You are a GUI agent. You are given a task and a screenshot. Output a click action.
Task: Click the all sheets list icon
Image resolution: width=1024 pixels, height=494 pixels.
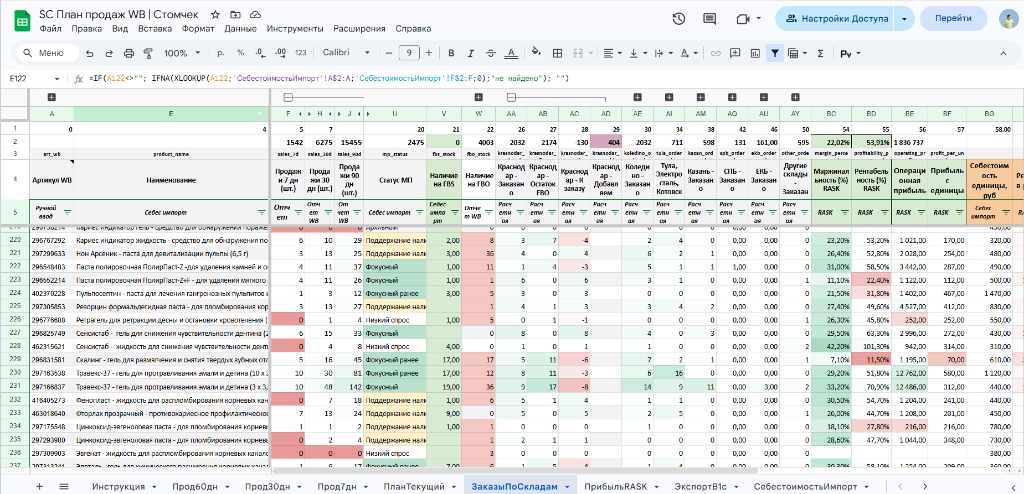pyautogui.click(x=64, y=485)
